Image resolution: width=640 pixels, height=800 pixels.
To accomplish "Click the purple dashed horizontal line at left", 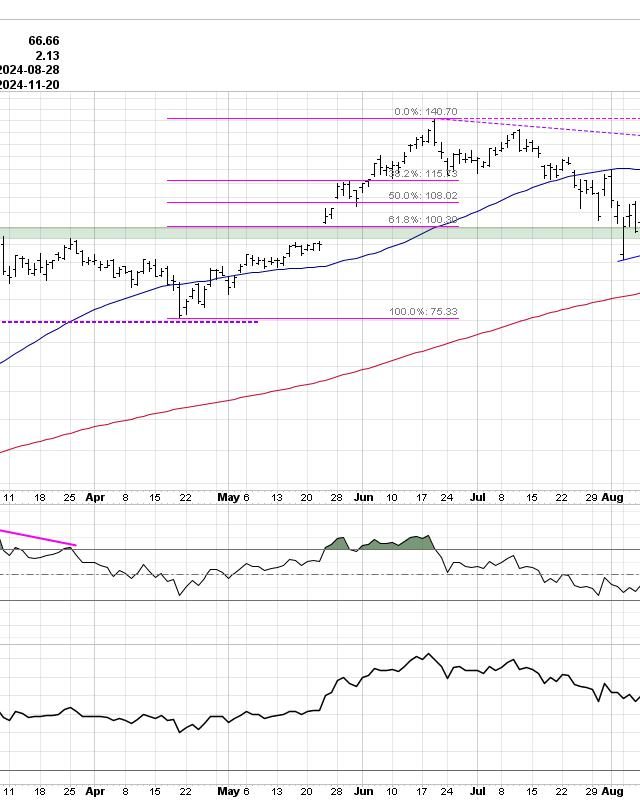I will [x=130, y=321].
